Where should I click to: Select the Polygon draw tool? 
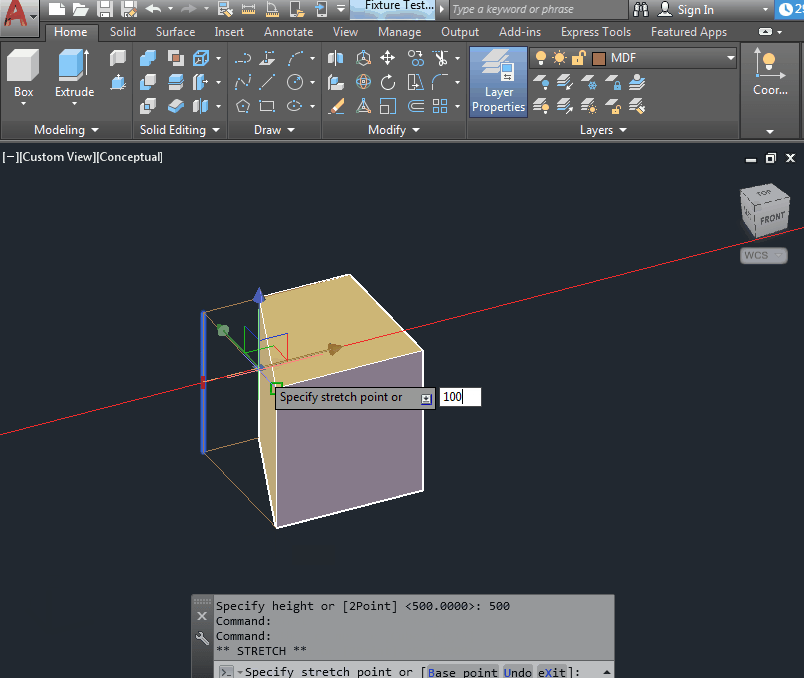tap(243, 106)
